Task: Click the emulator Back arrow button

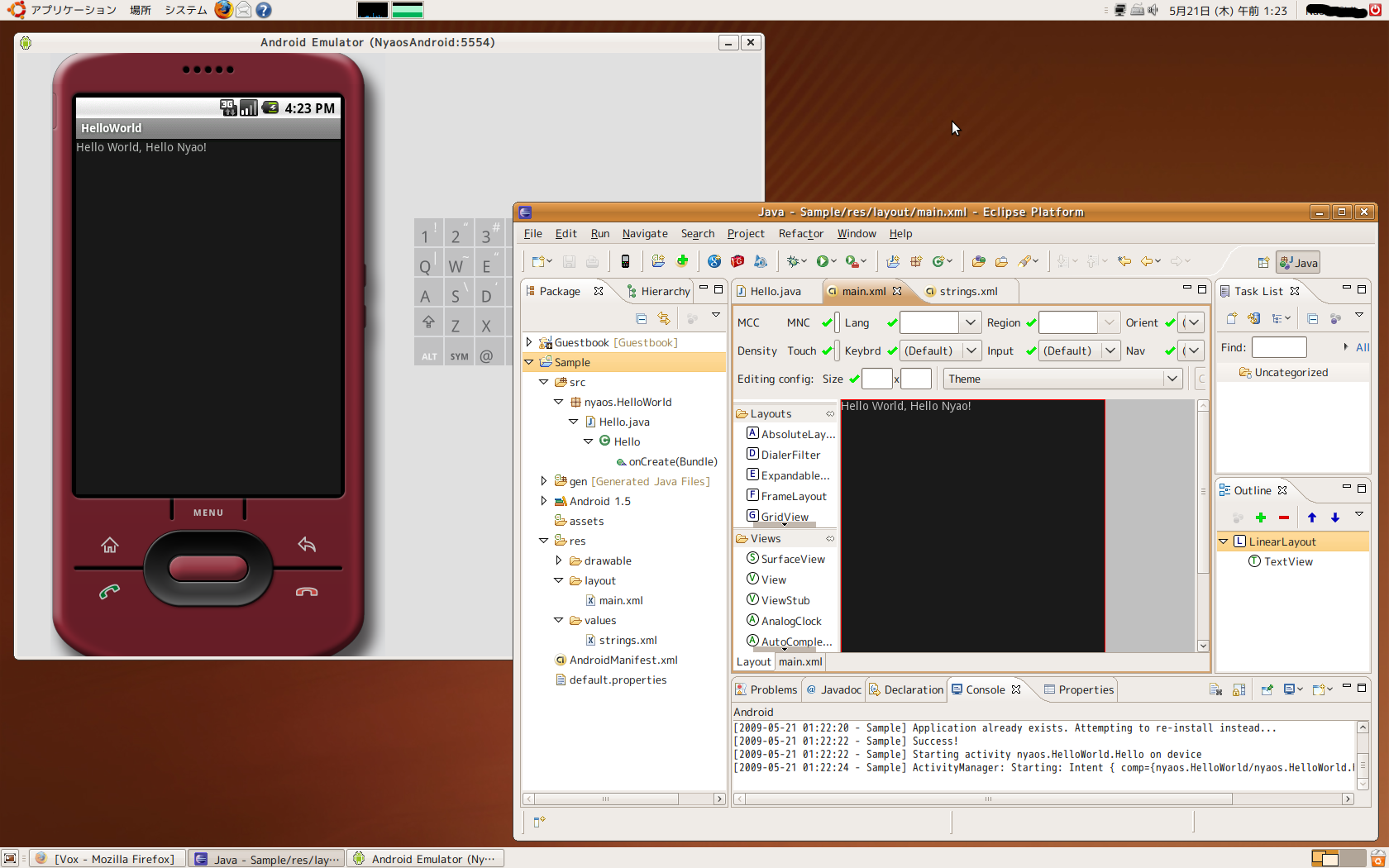Action: (307, 544)
